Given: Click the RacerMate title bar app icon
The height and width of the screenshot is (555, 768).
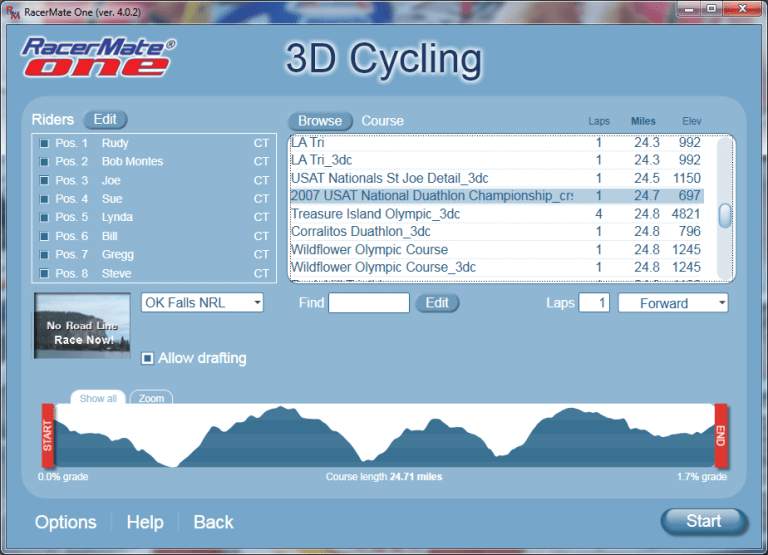Looking at the screenshot, I should (x=11, y=9).
